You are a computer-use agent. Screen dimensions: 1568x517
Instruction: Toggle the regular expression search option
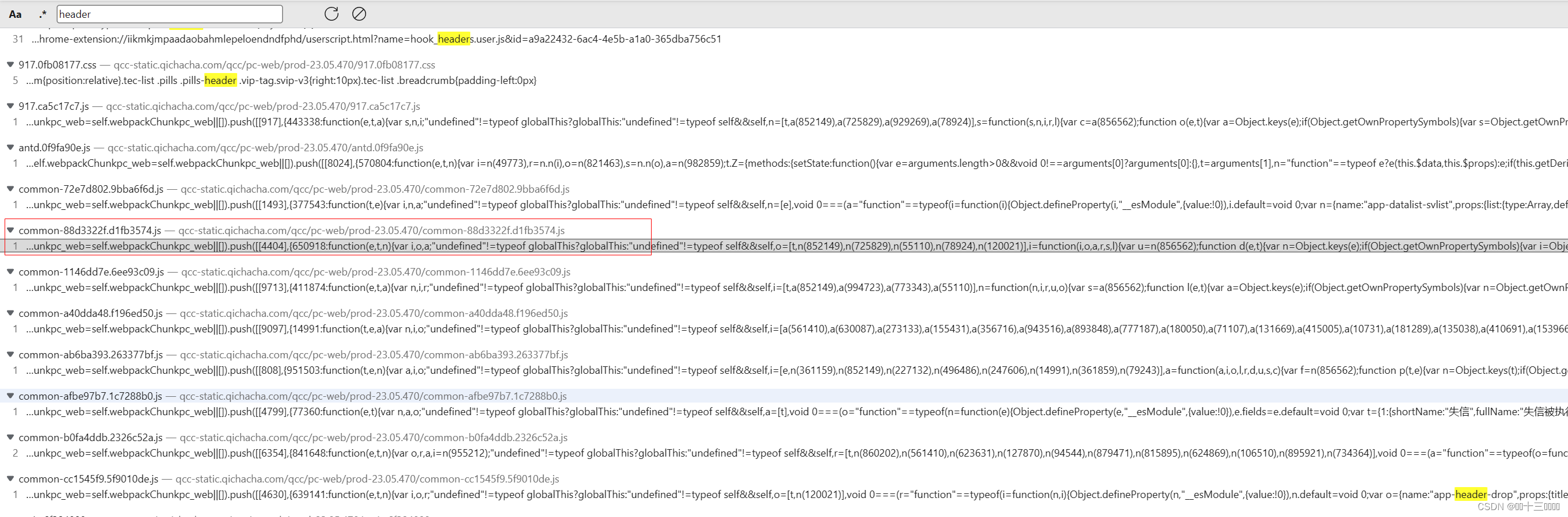coord(43,14)
